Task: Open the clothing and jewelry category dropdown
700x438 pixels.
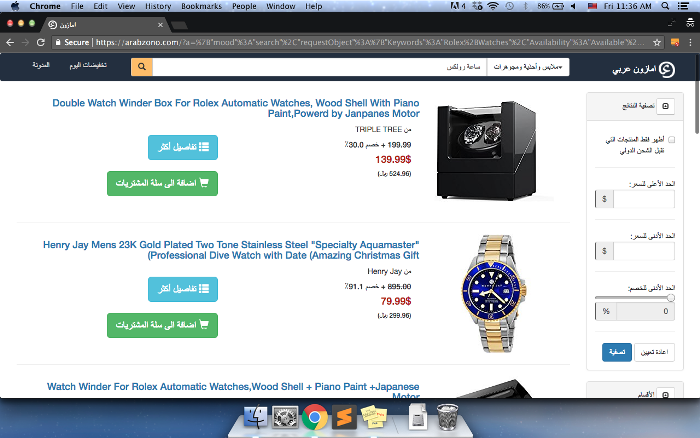Action: (x=528, y=67)
